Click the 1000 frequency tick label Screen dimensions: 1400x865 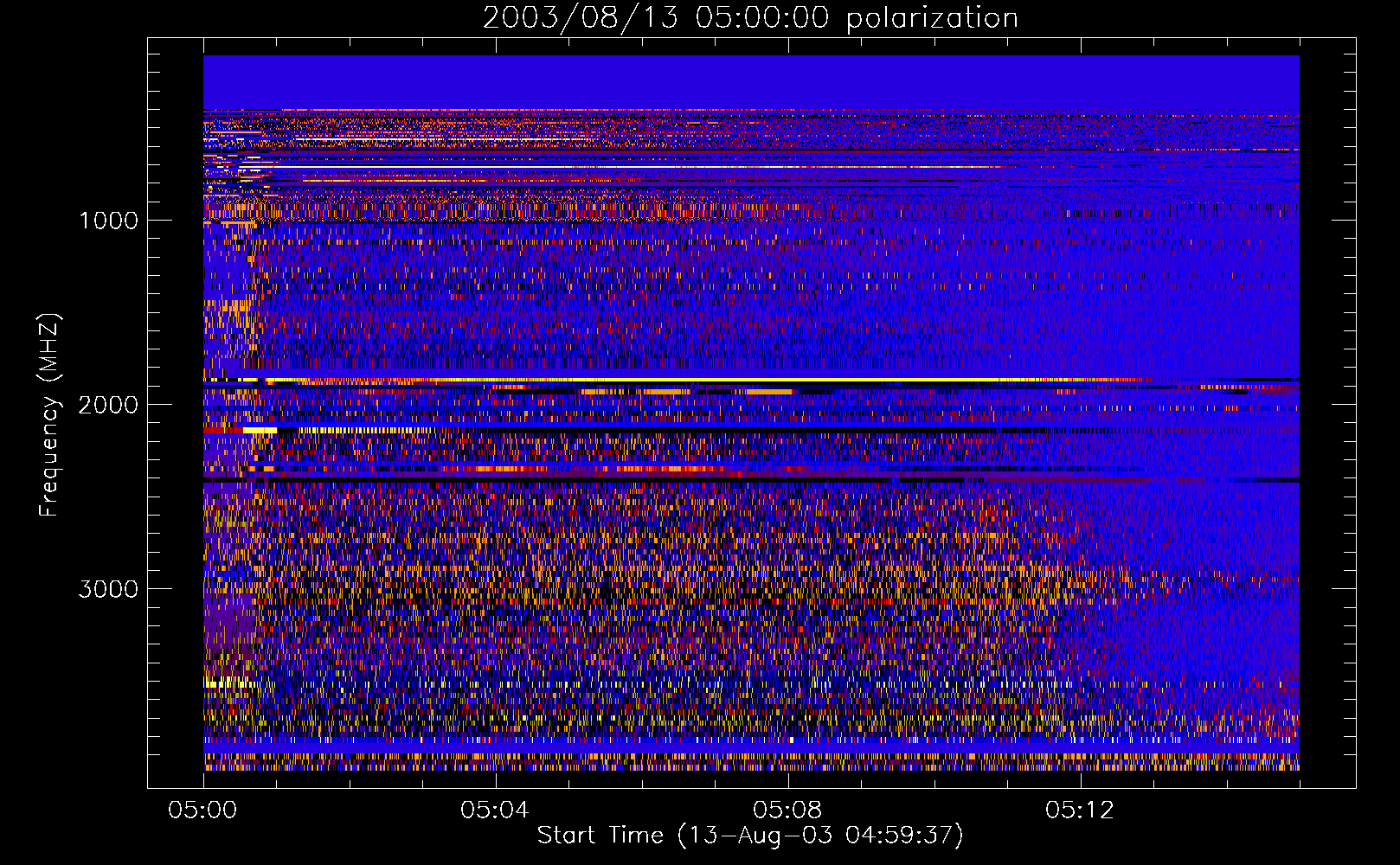pos(108,221)
